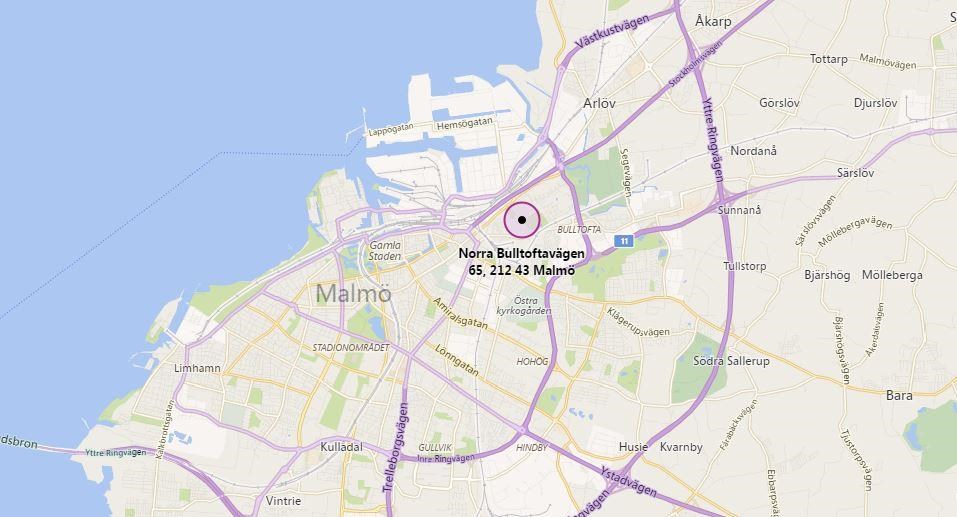Screen dimensions: 957x517
Task: Select the Stadionområdet label
Action: pos(351,347)
